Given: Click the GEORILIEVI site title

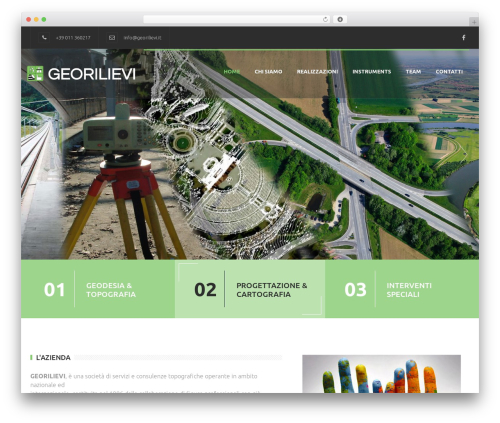Looking at the screenshot, I should (92, 74).
